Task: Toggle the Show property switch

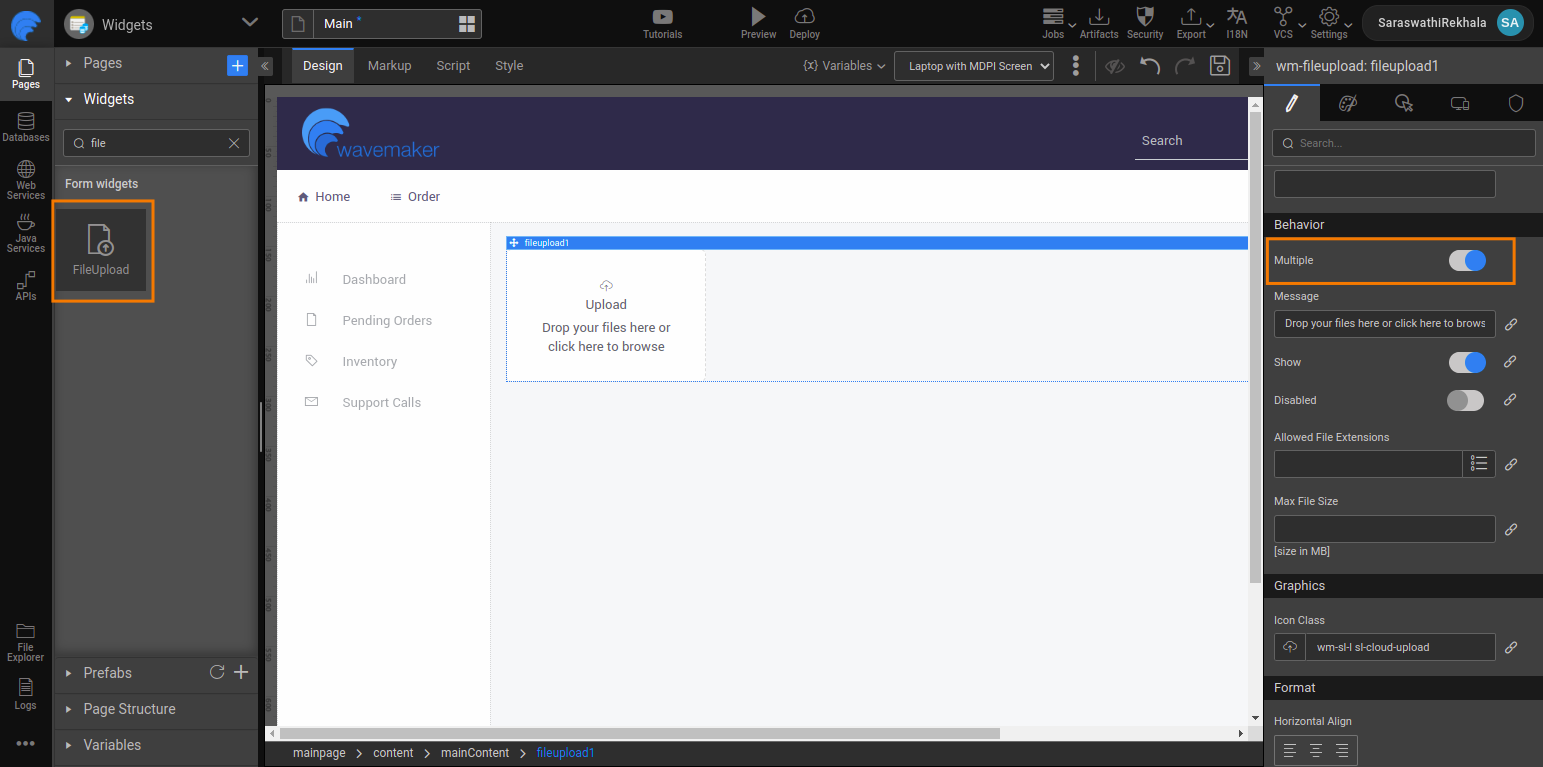Action: (x=1467, y=362)
